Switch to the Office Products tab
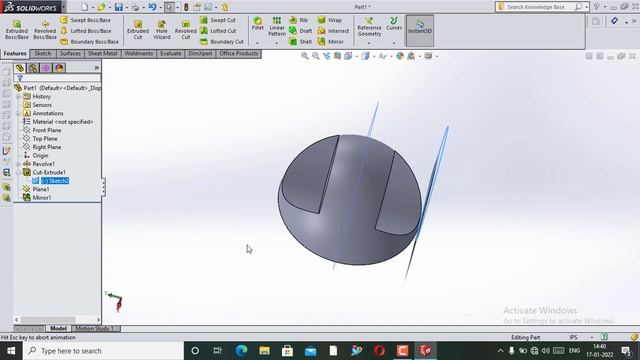 [239, 53]
